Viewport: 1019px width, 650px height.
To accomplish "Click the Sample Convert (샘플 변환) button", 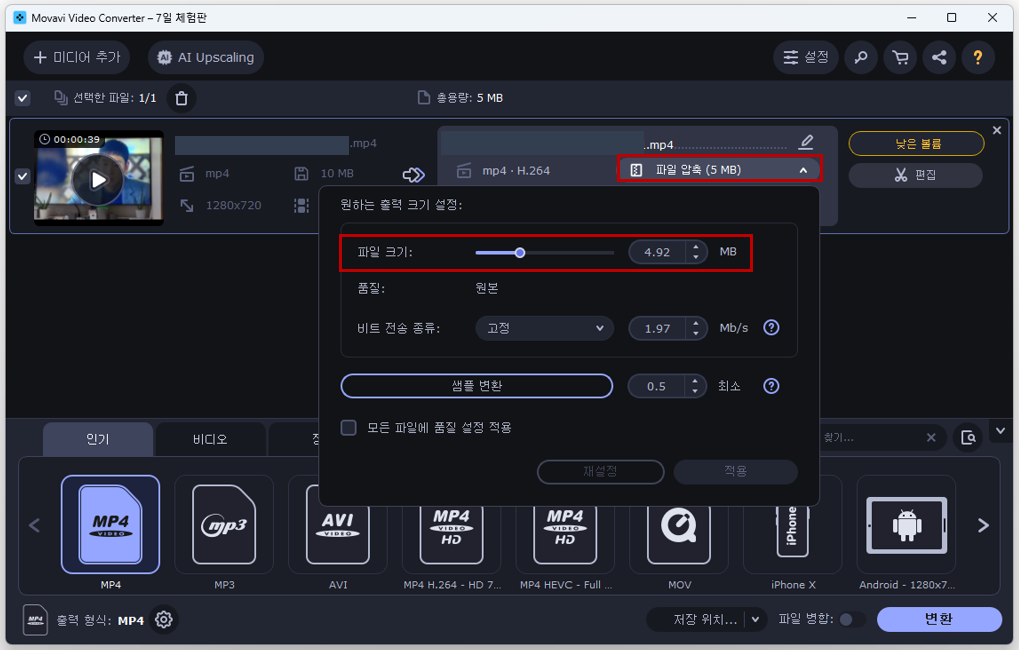I will (476, 386).
